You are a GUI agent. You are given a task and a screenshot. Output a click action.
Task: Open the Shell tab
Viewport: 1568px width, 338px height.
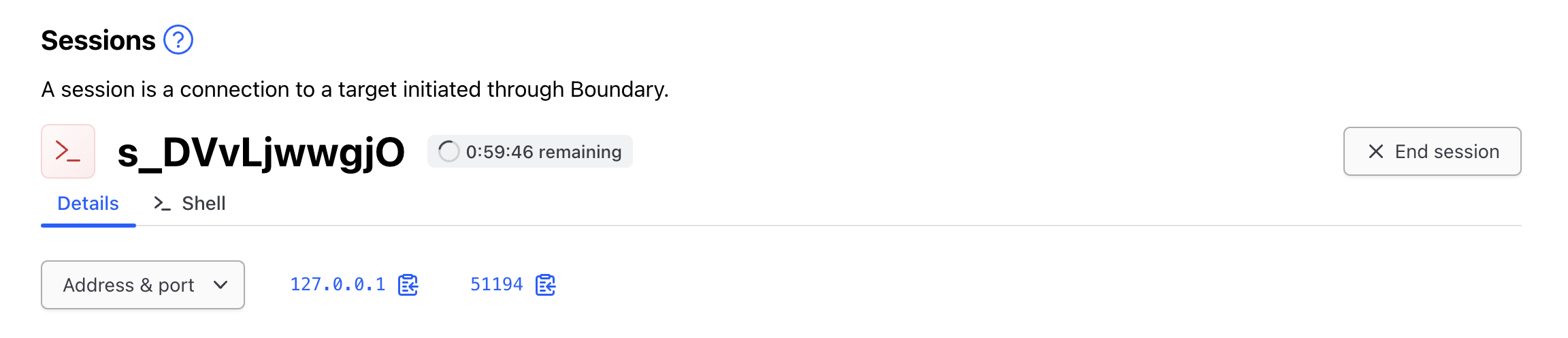(203, 203)
